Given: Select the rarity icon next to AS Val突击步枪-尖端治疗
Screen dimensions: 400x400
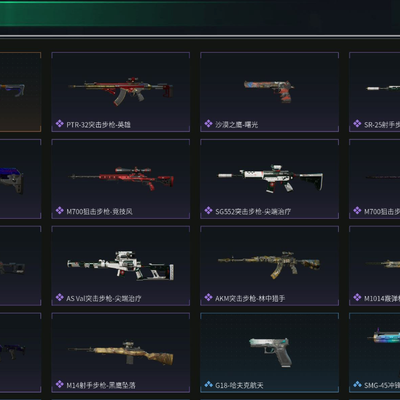Looking at the screenshot, I should (60, 298).
